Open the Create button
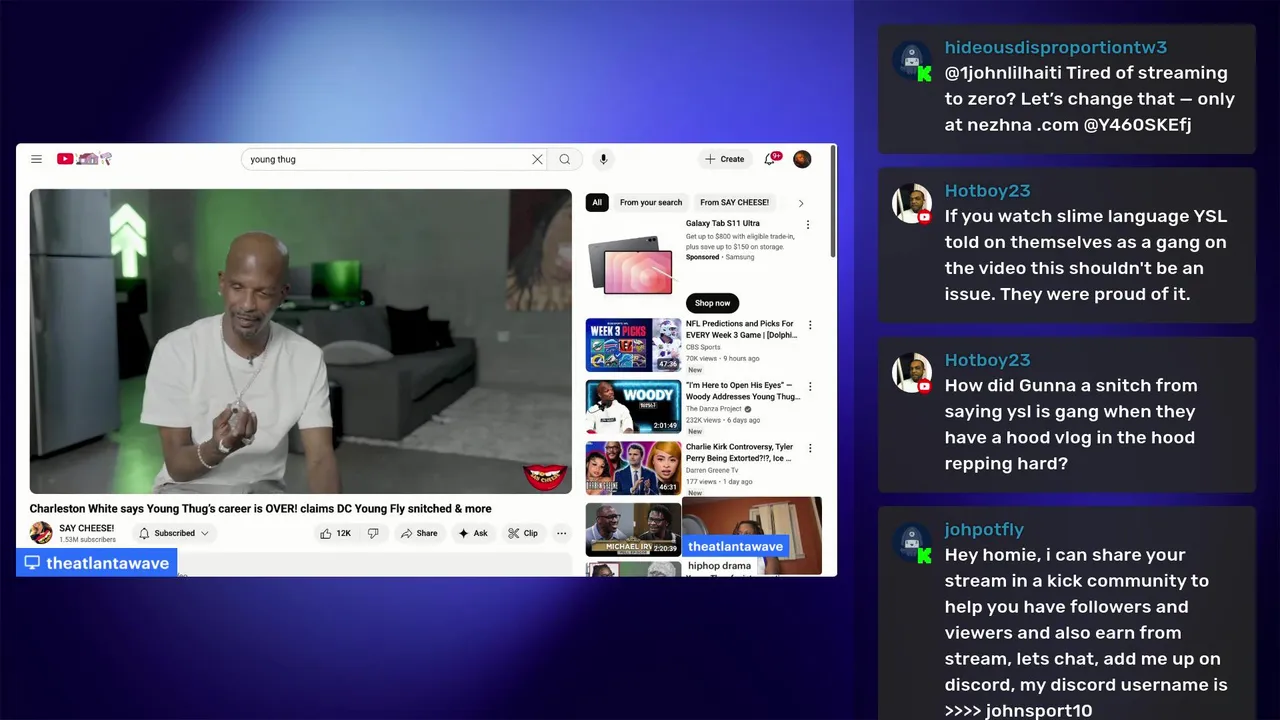Image resolution: width=1280 pixels, height=720 pixels. click(x=724, y=159)
